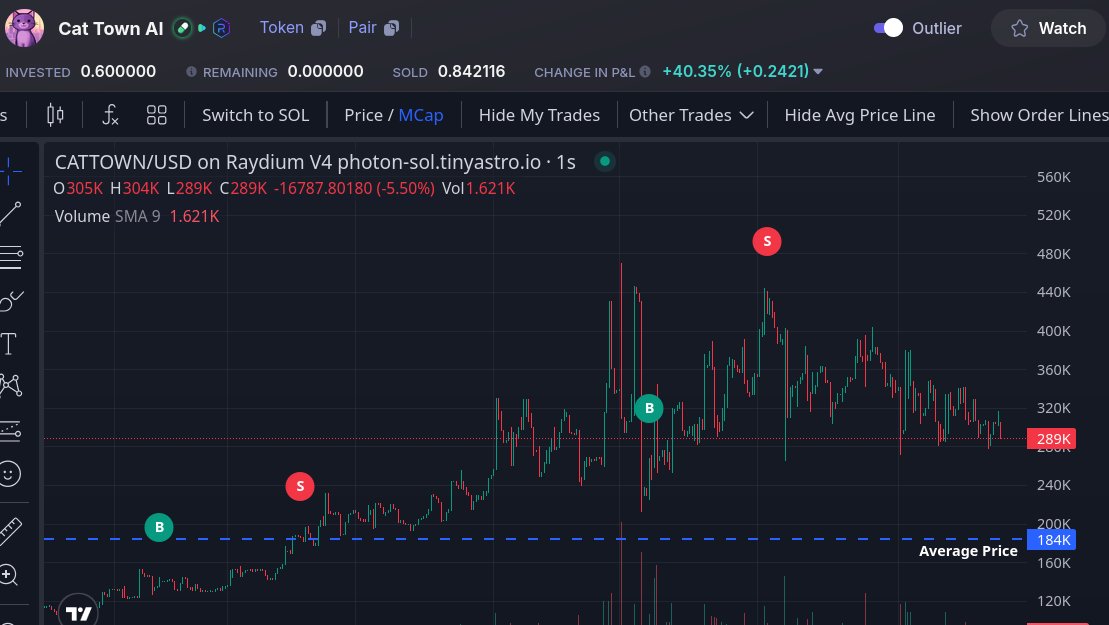Add token to watchlist with Watch button

click(x=1048, y=28)
